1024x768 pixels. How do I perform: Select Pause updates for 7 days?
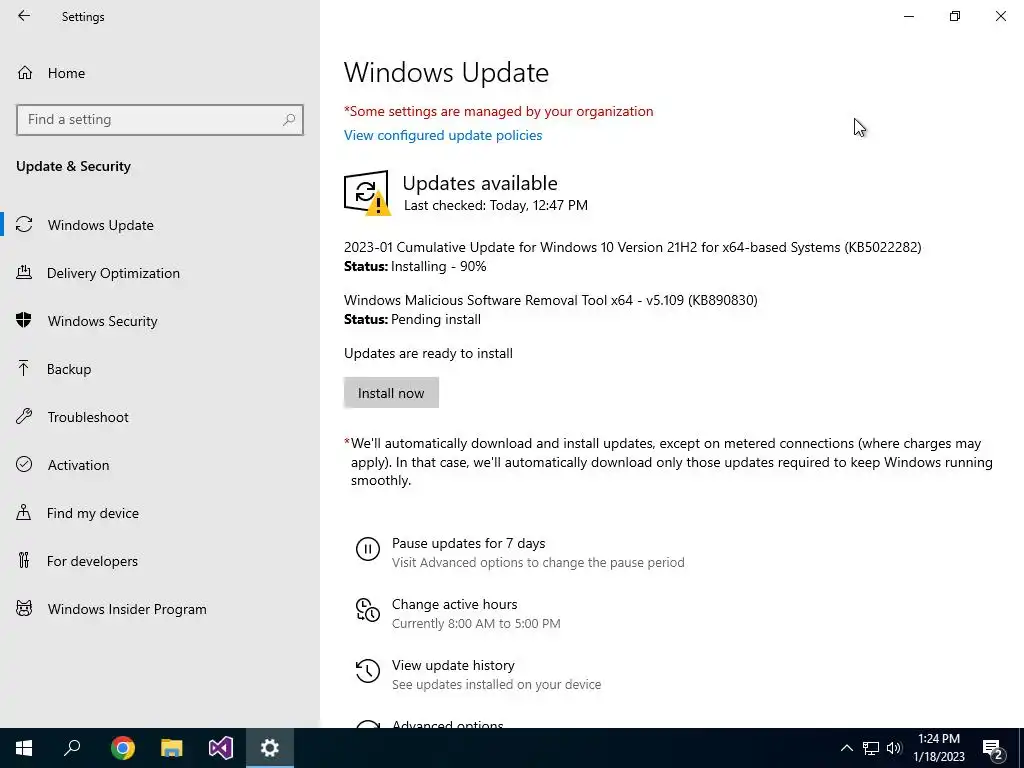click(x=468, y=543)
